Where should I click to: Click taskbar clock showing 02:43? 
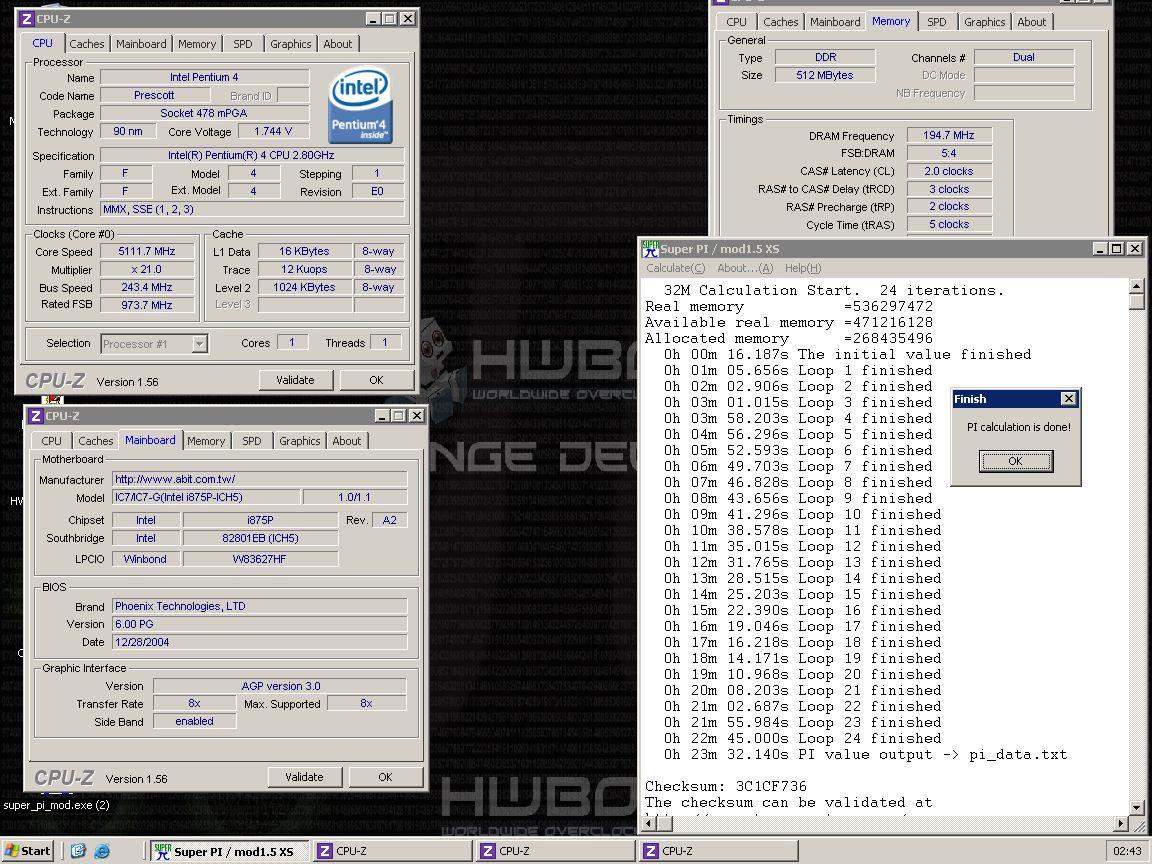[1127, 852]
